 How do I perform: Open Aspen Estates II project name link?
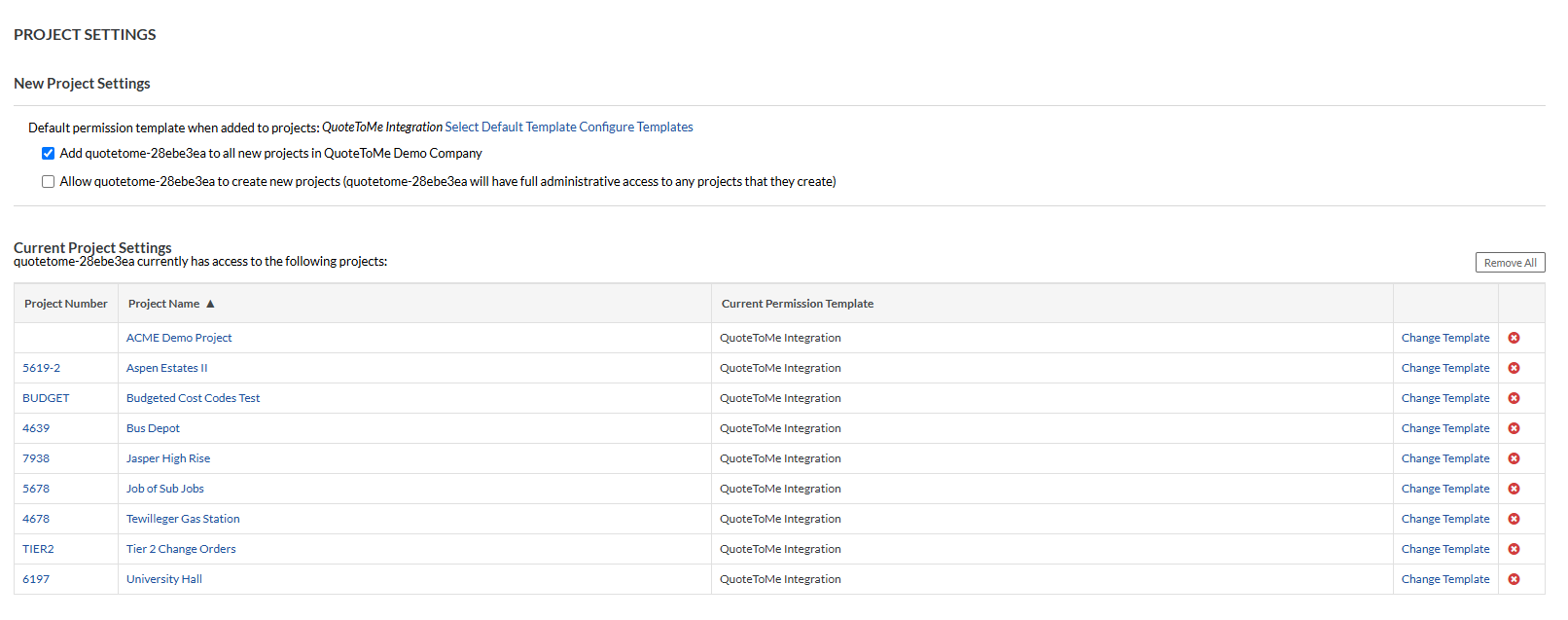[x=167, y=368]
